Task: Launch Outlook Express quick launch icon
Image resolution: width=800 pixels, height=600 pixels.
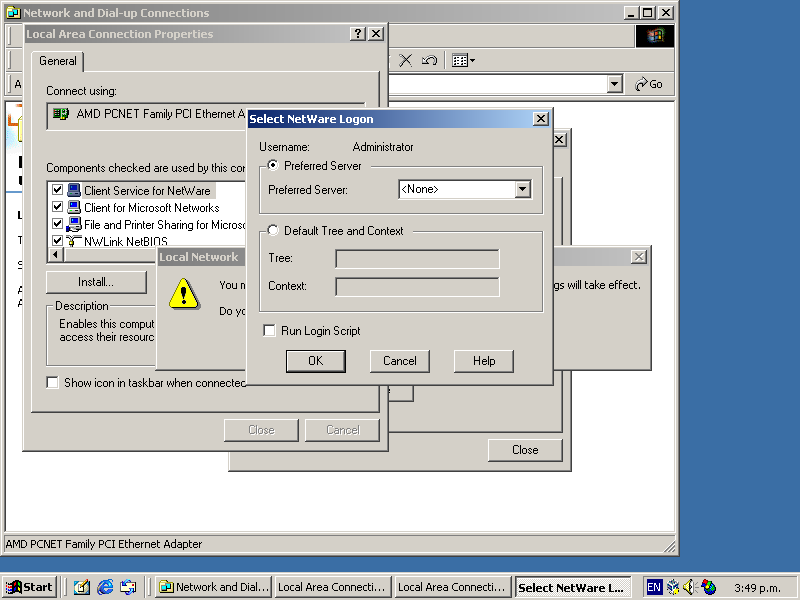Action: pyautogui.click(x=128, y=587)
